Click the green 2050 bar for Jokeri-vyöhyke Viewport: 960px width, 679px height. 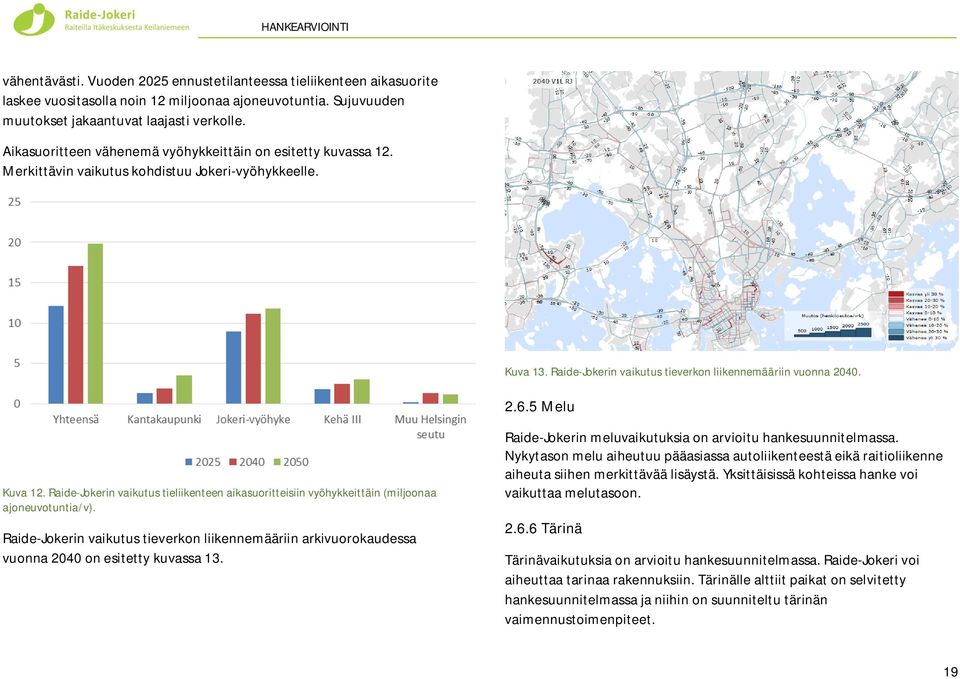273,356
